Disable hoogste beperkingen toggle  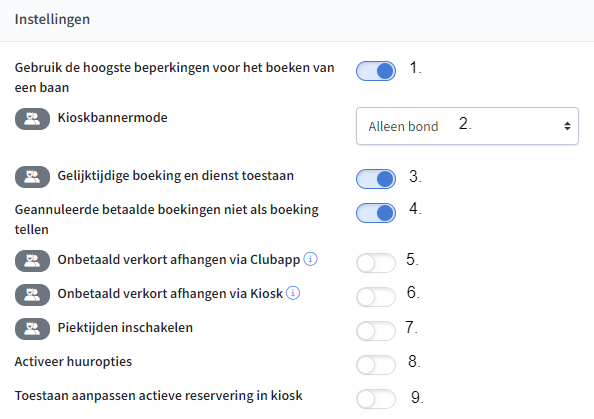(x=376, y=71)
